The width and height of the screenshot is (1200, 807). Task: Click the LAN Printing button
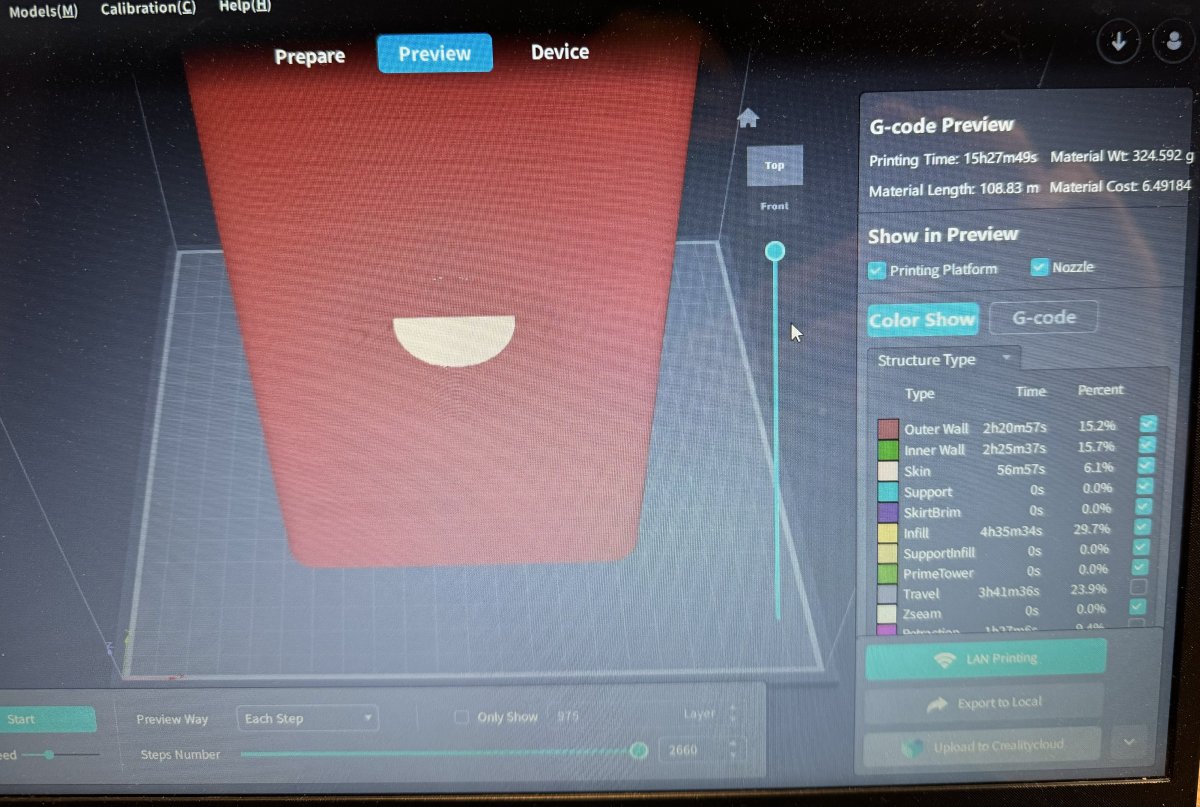tap(985, 659)
